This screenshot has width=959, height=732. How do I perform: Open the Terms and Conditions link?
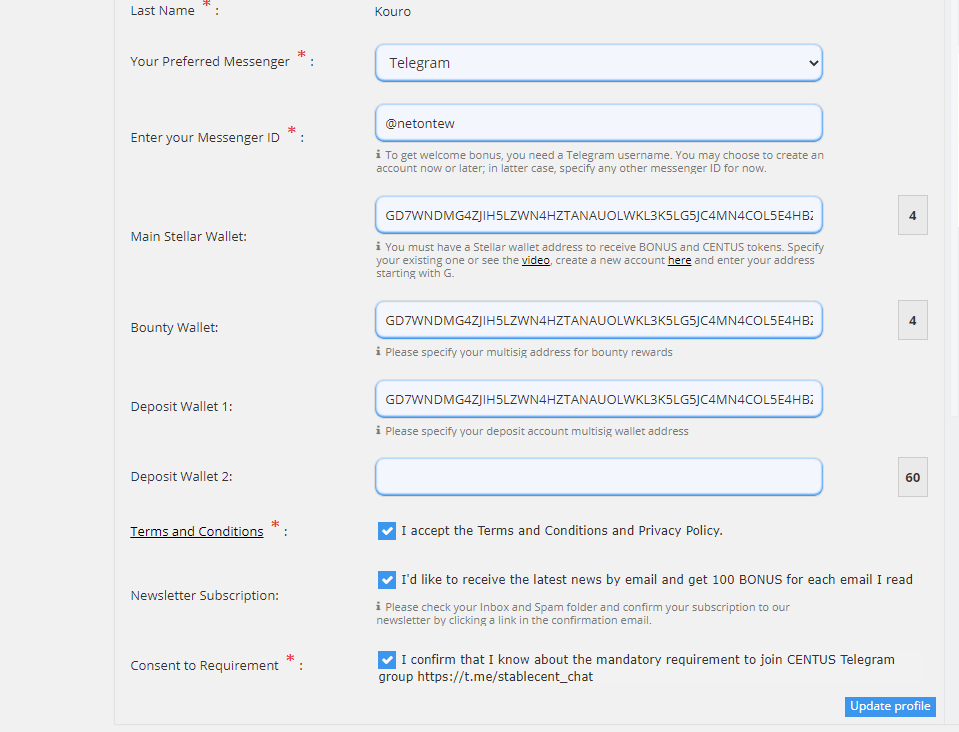point(196,532)
